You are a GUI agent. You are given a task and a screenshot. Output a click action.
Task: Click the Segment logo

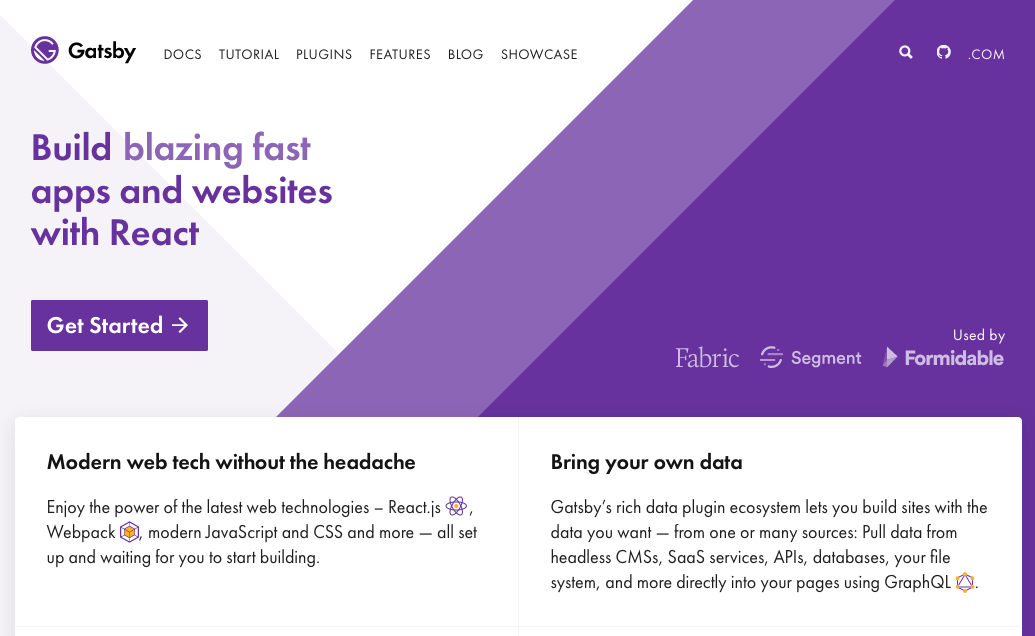[x=811, y=358]
